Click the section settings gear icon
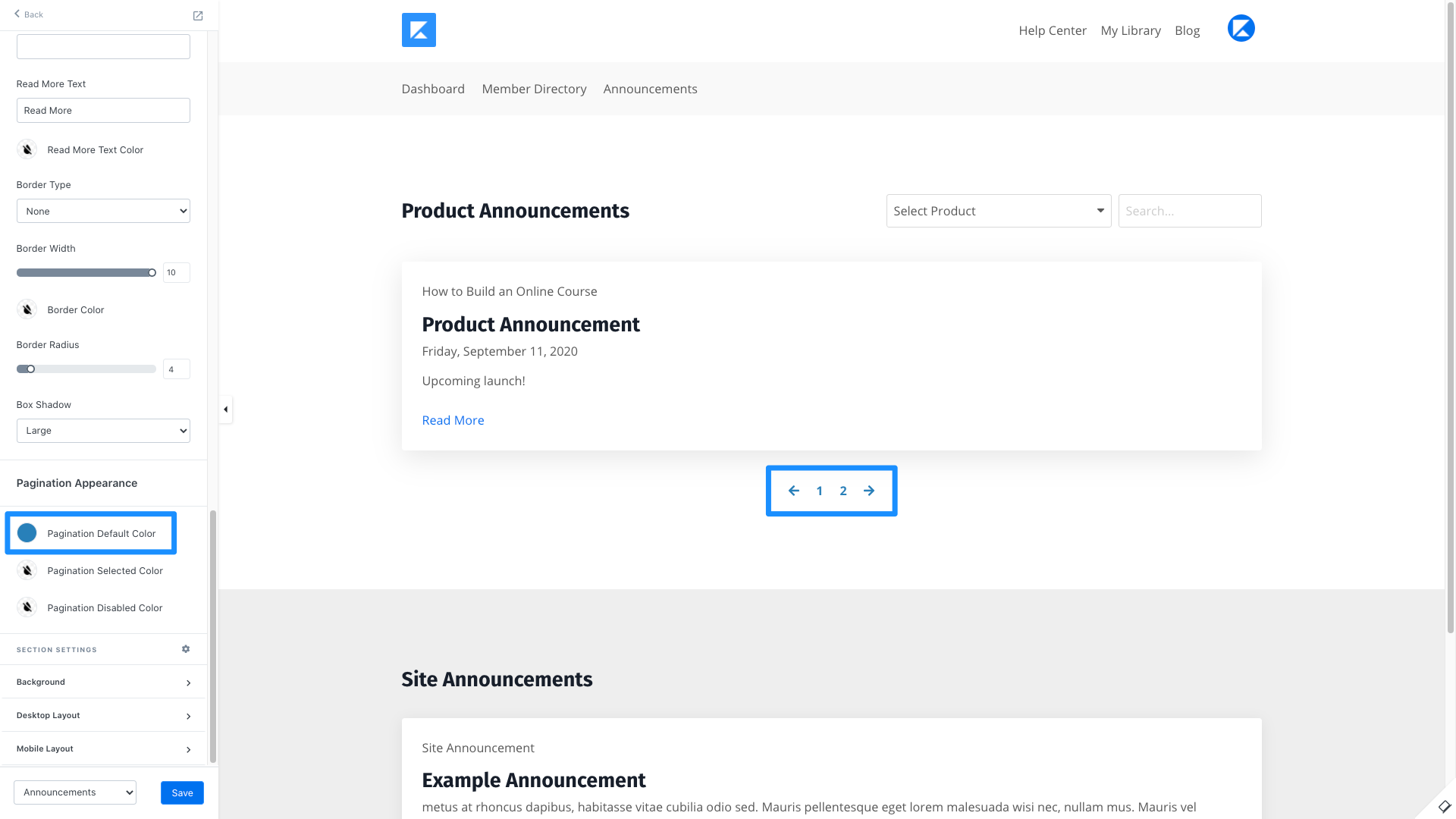Image resolution: width=1456 pixels, height=819 pixels. click(x=186, y=649)
